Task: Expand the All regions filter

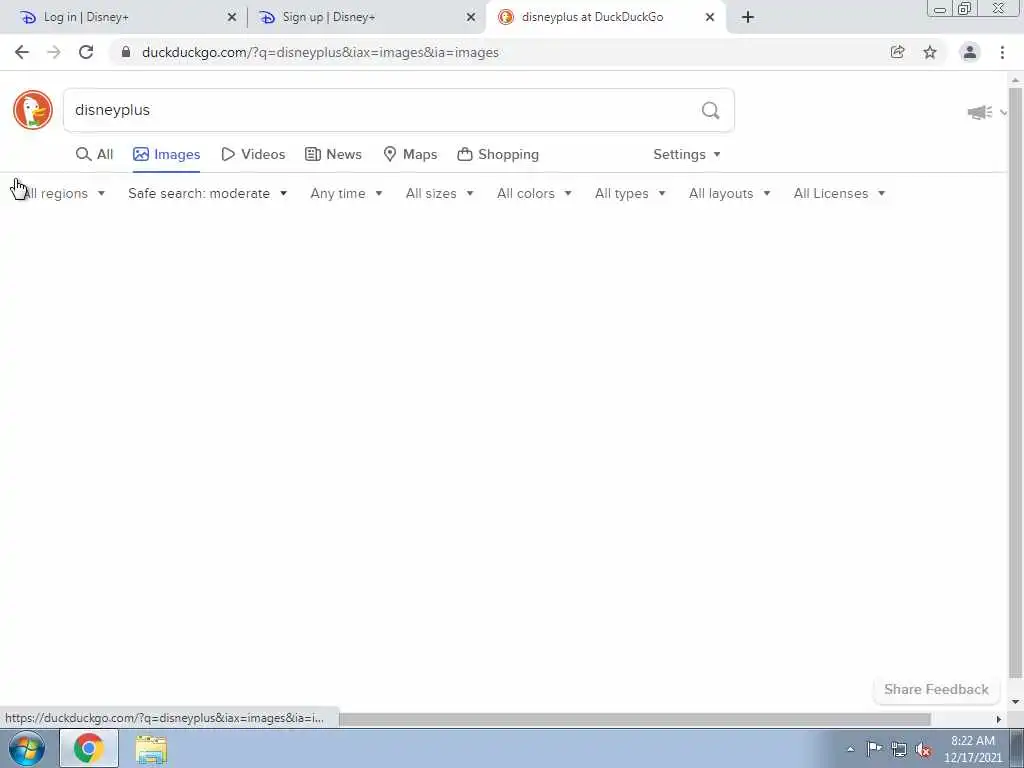Action: (63, 193)
